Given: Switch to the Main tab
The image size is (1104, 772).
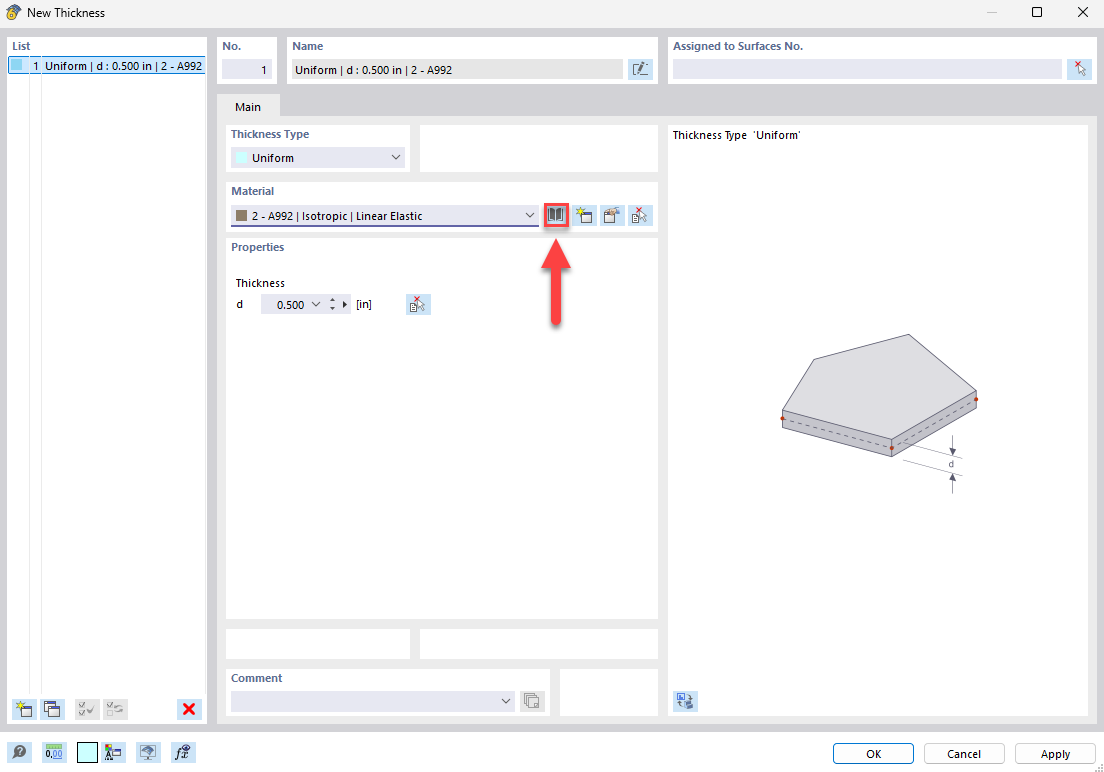Looking at the screenshot, I should click(247, 106).
